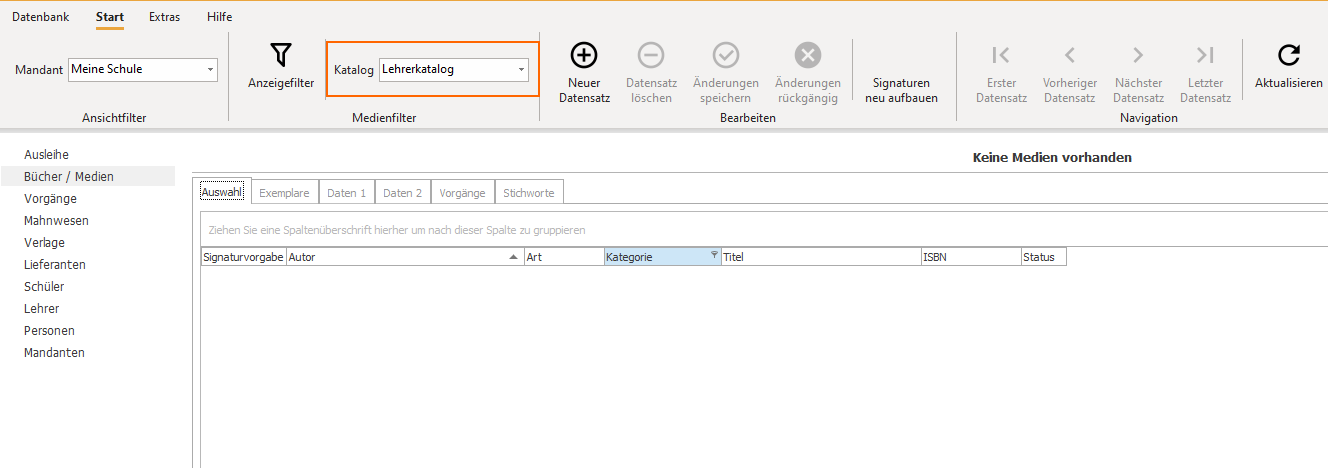Open Lieferanten in the sidebar
The image size is (1328, 468).
pos(55,265)
